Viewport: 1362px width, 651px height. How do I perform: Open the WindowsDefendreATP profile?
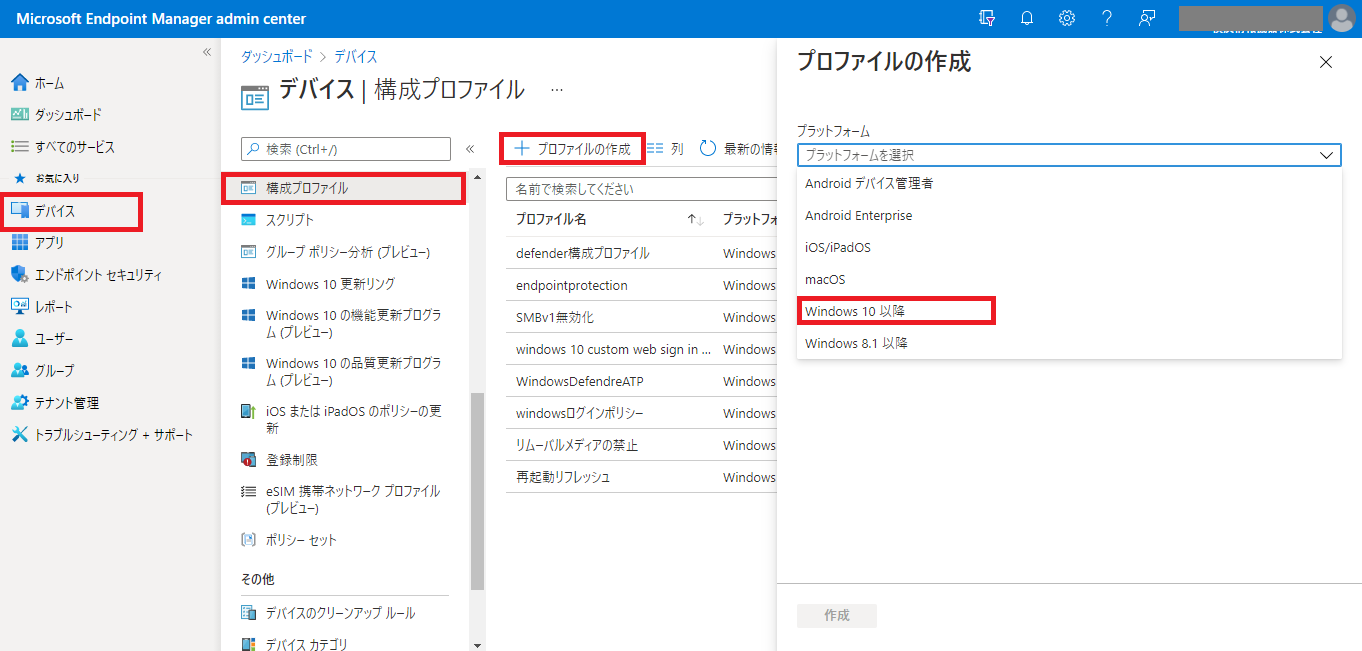[582, 381]
